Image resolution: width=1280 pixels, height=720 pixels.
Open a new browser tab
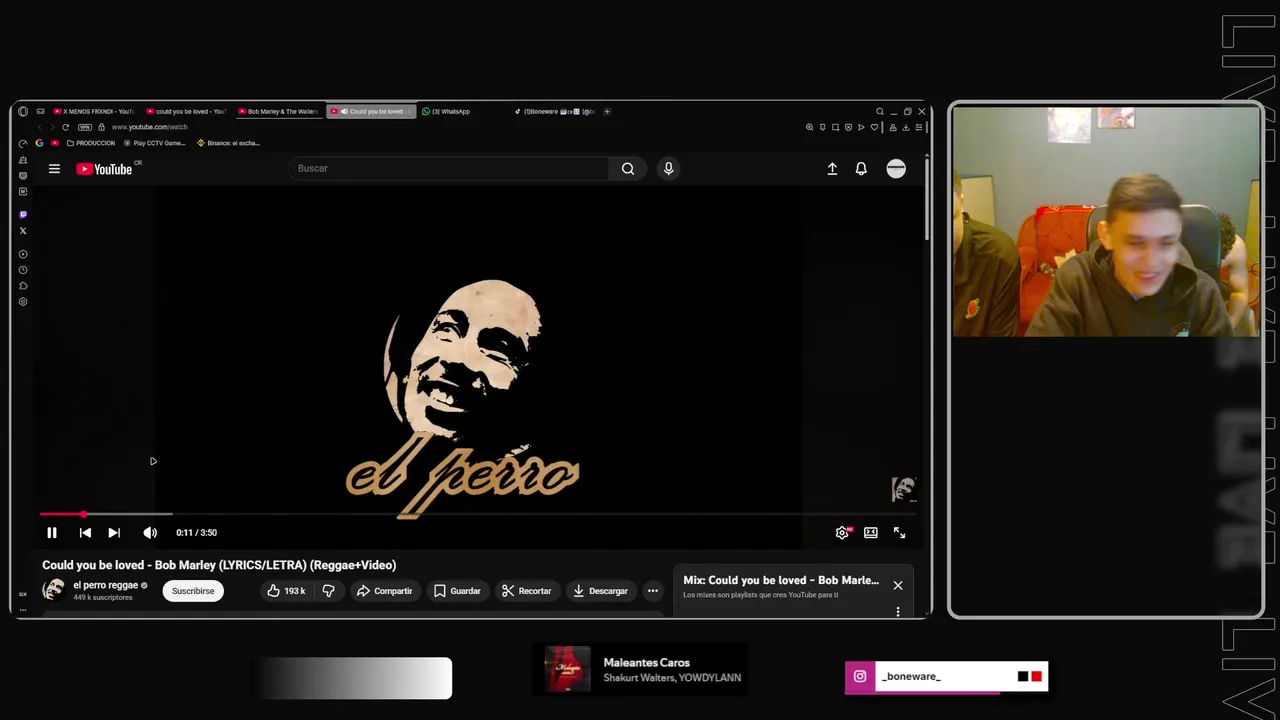coord(607,111)
